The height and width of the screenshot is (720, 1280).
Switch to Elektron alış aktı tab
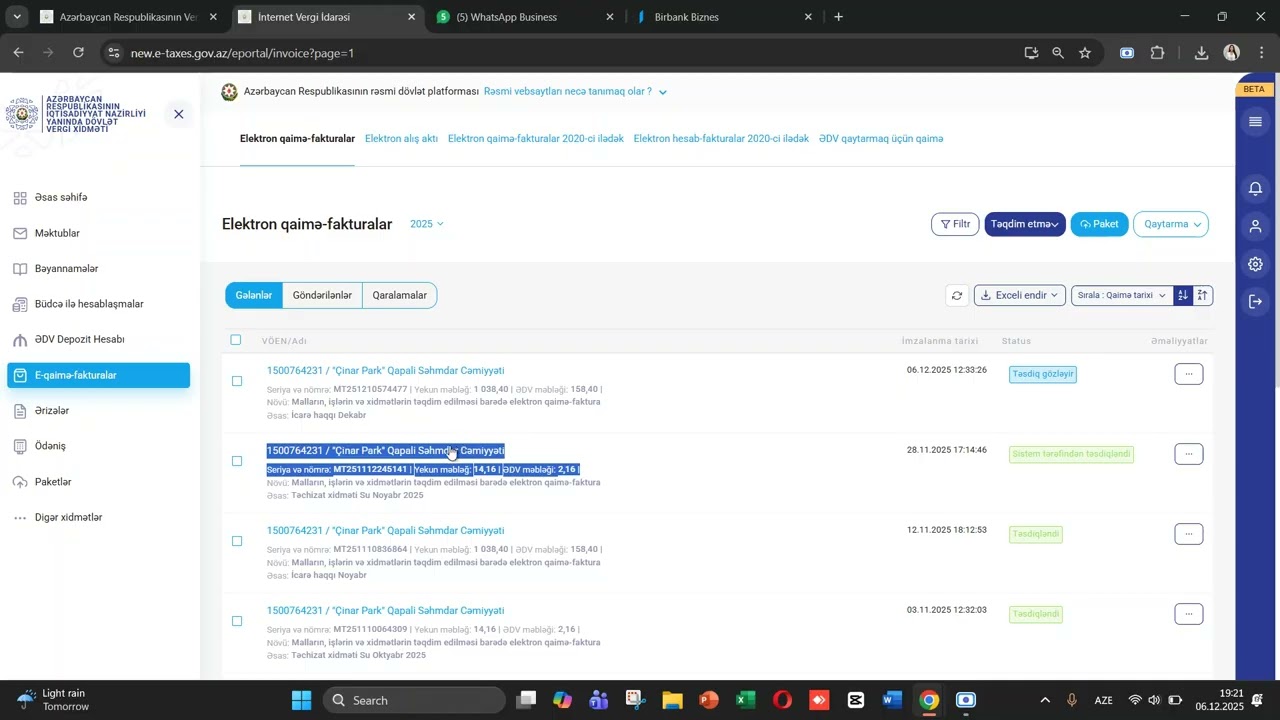click(401, 139)
